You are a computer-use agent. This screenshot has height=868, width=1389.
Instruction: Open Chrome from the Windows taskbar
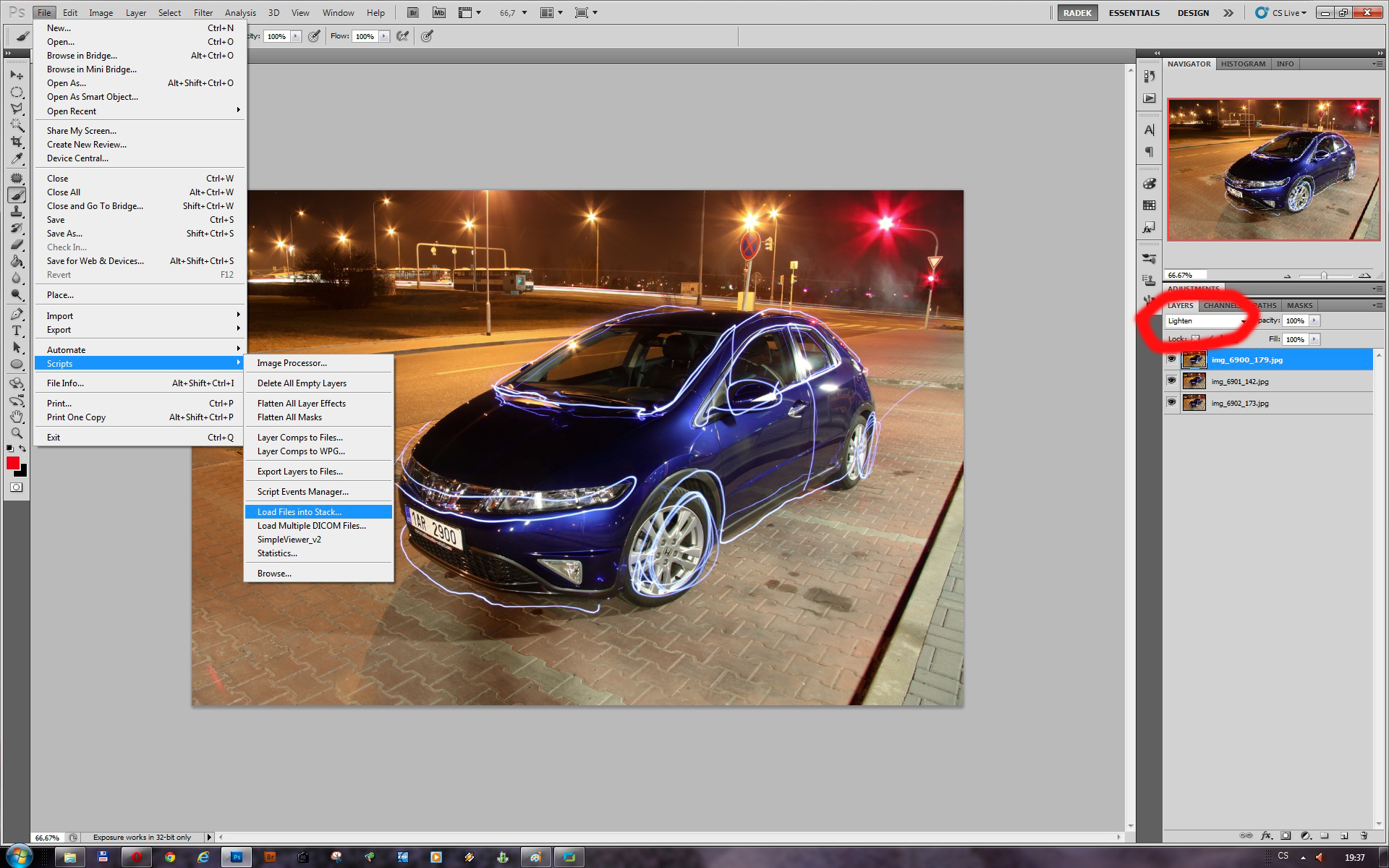pyautogui.click(x=170, y=857)
